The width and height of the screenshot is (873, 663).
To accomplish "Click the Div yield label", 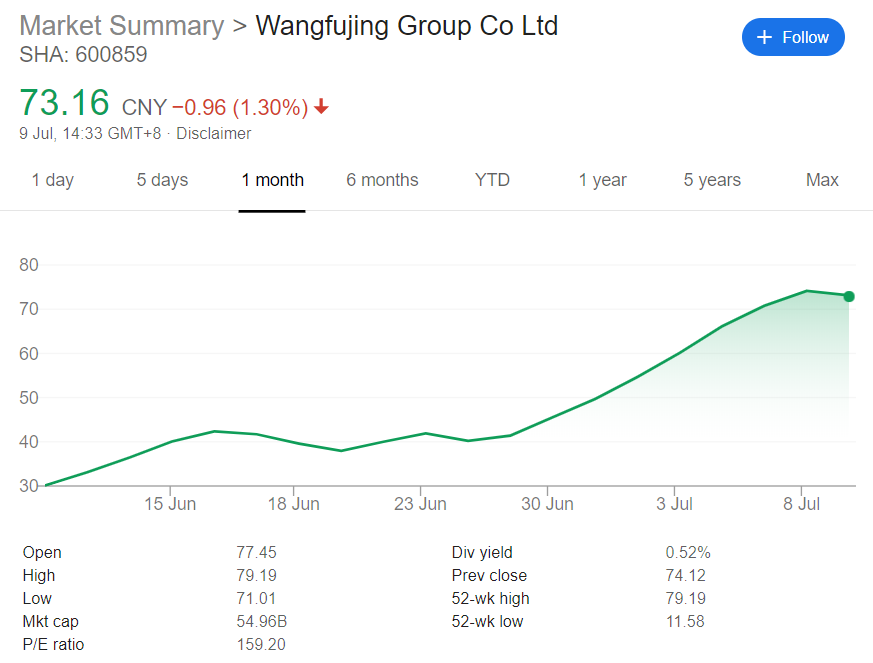I will [482, 552].
